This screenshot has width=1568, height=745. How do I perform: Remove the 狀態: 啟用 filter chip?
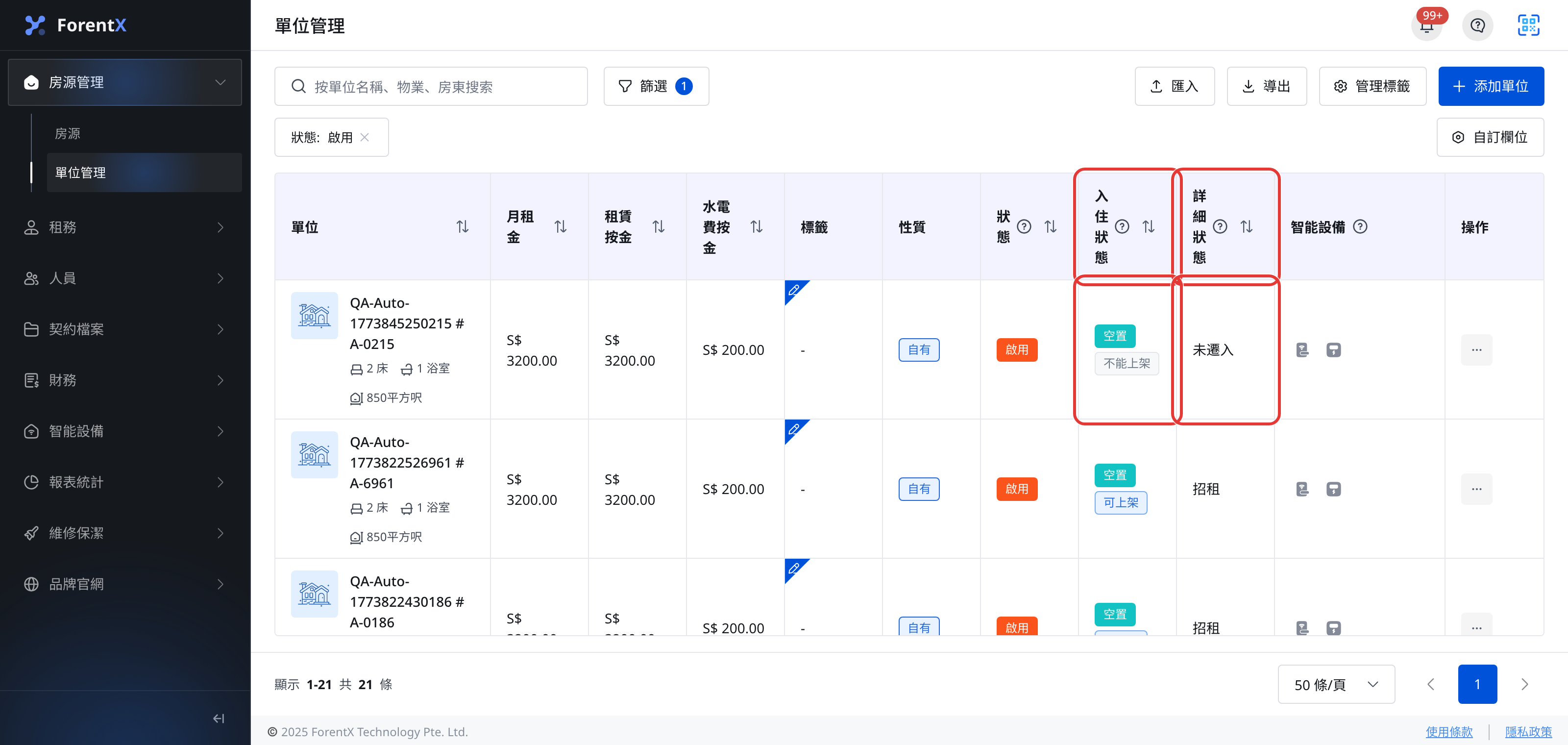[365, 138]
